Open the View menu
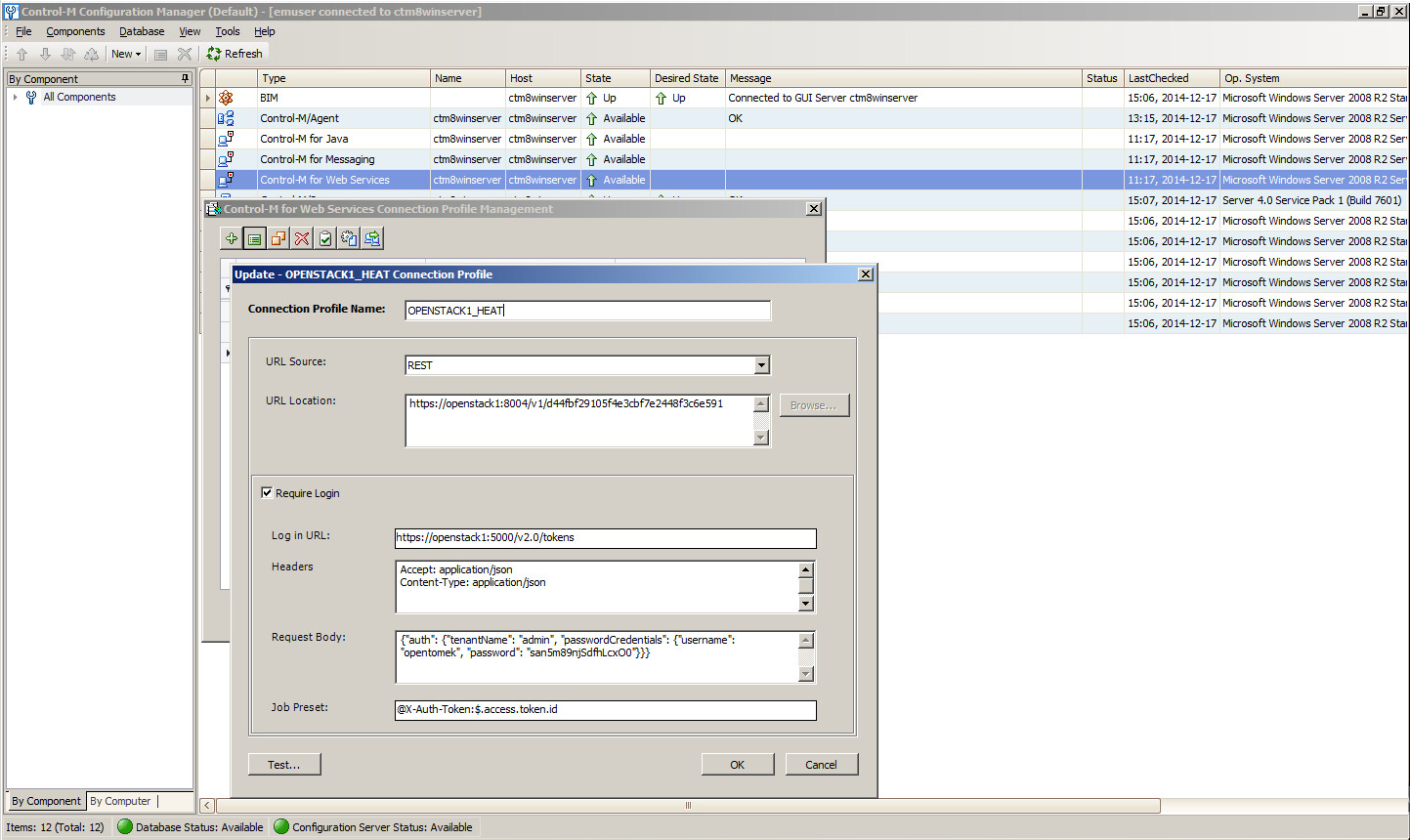Image resolution: width=1410 pixels, height=840 pixels. pyautogui.click(x=190, y=31)
